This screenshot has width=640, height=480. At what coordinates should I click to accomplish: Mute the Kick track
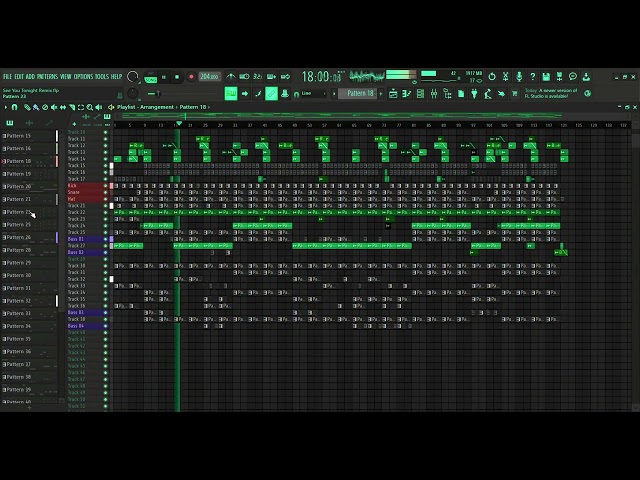(106, 186)
